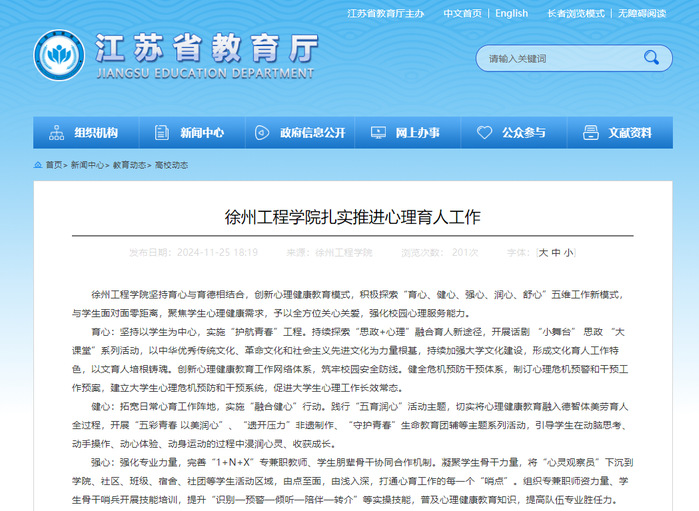Open the 文献资料 navigation menu
Screen dimensions: 699x511
629,133
